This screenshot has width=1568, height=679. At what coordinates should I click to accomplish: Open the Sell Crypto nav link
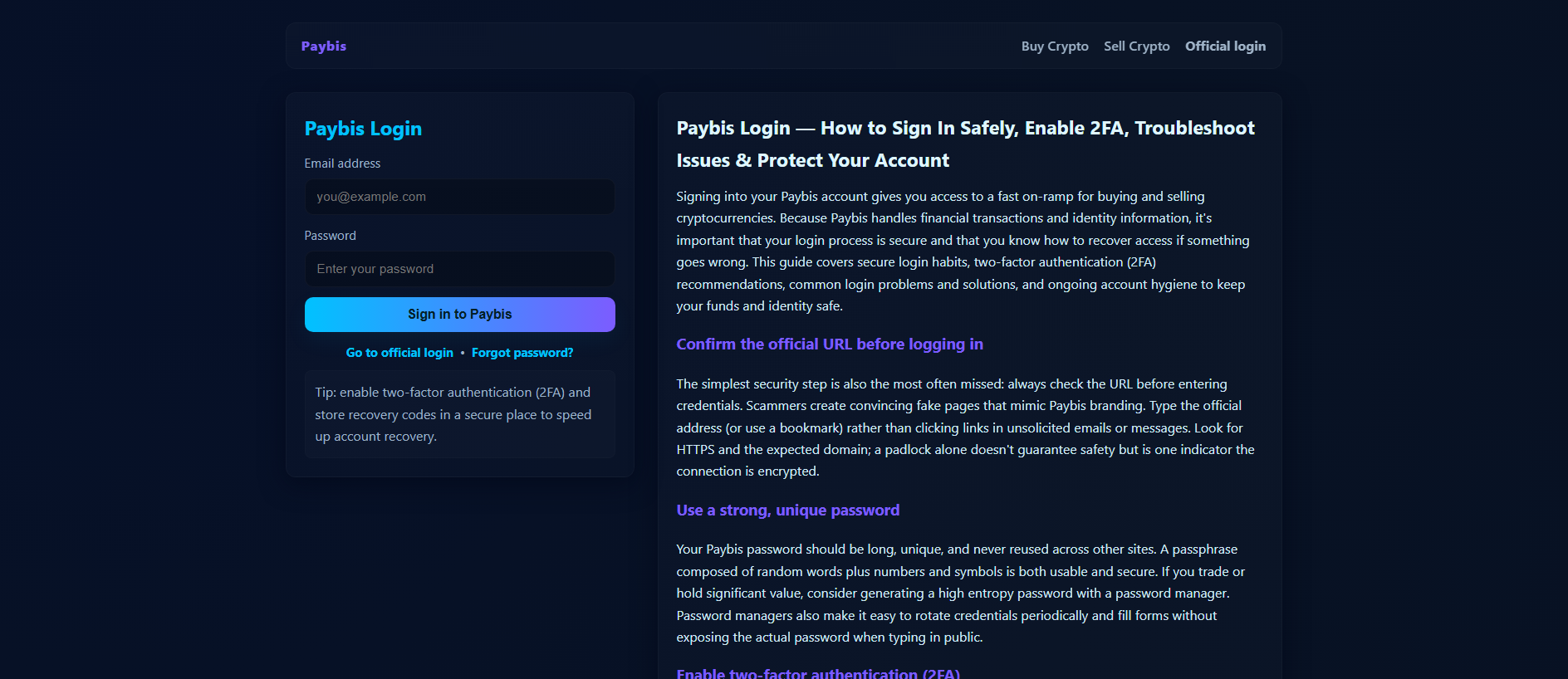click(1136, 46)
